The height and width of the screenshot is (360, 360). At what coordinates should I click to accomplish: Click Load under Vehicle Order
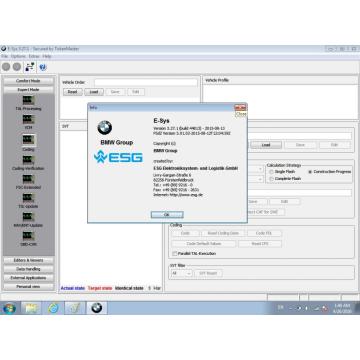click(x=94, y=92)
